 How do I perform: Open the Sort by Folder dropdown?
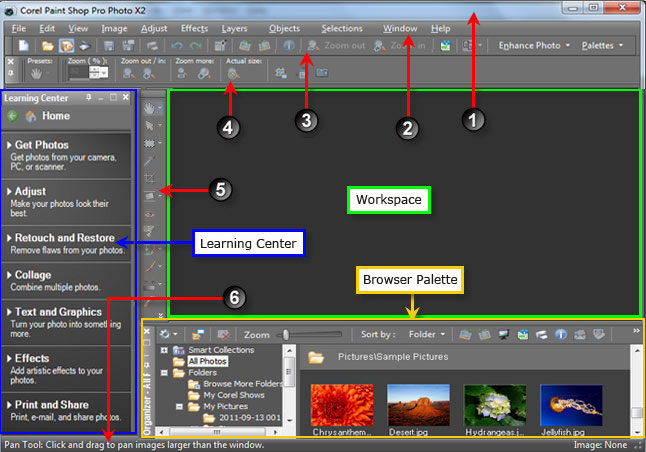[x=427, y=334]
